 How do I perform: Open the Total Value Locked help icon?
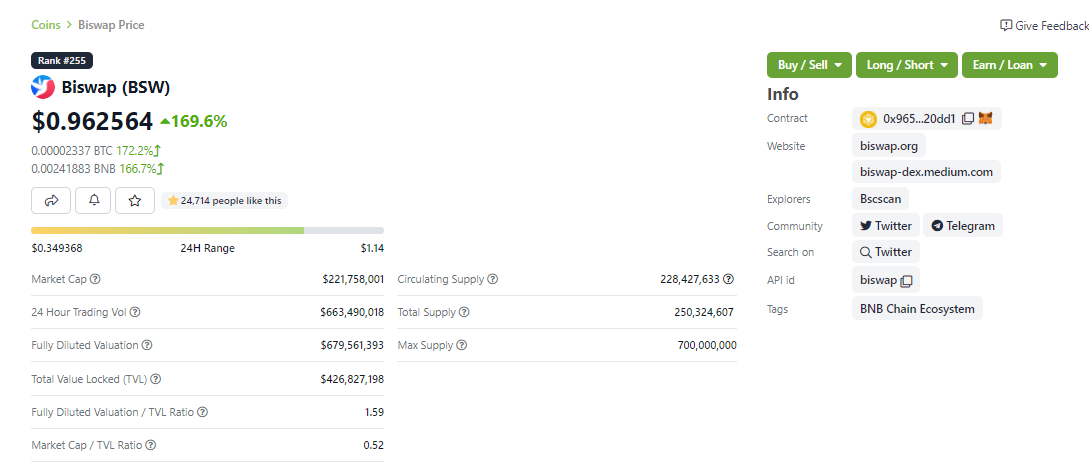(156, 379)
